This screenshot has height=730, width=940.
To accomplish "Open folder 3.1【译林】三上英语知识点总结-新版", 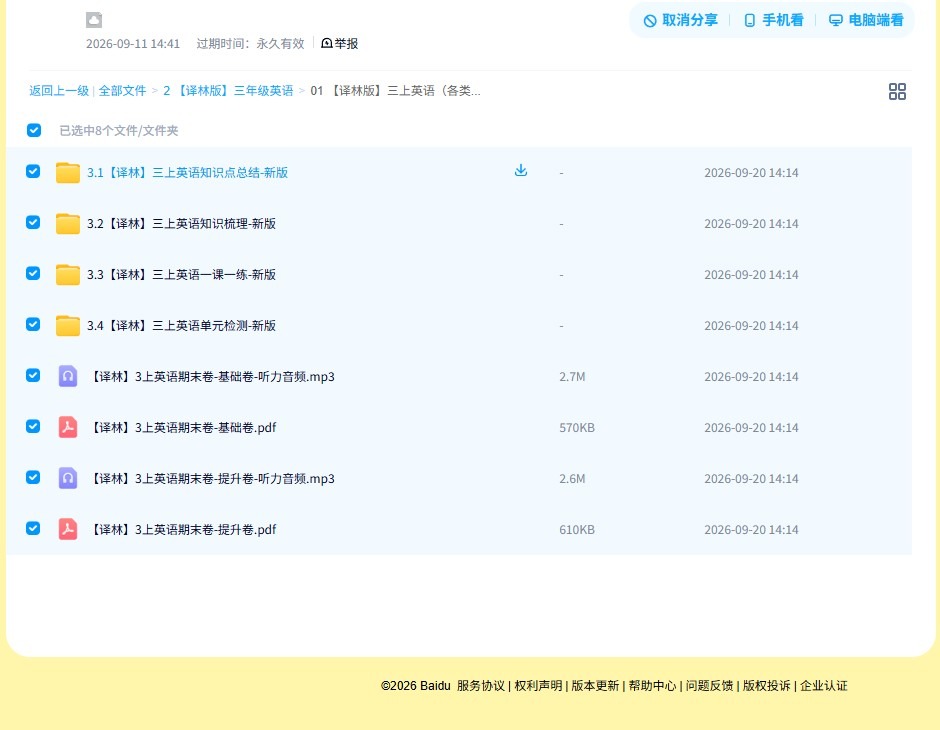I will tap(187, 173).
